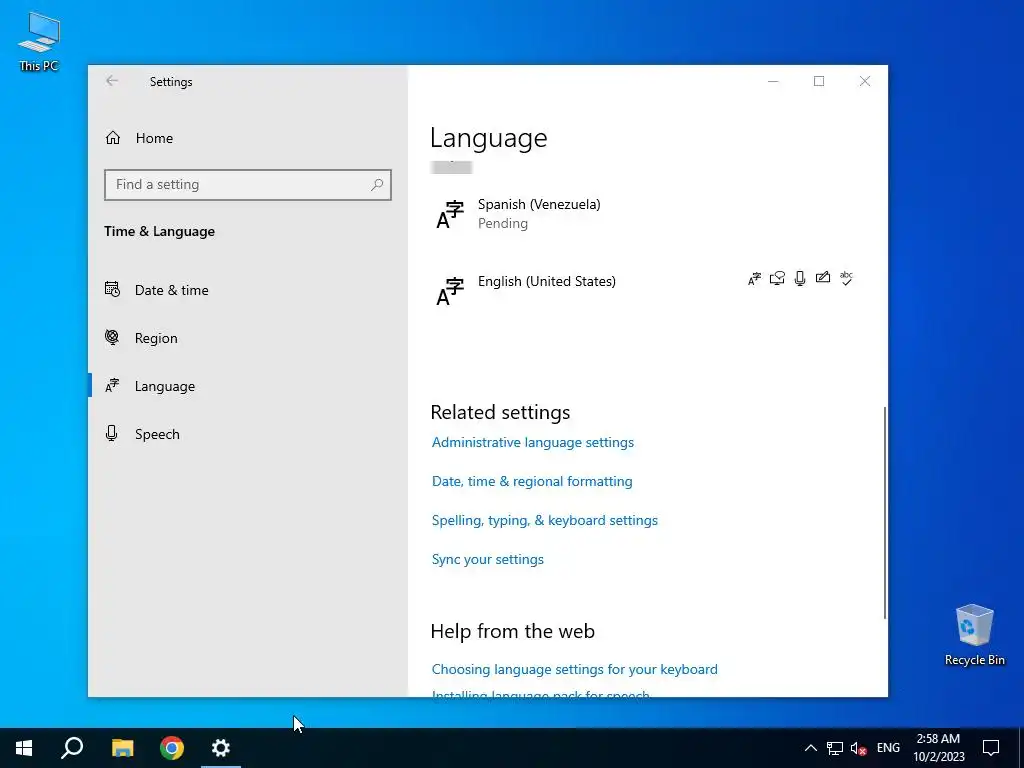Open Speech settings

[157, 434]
